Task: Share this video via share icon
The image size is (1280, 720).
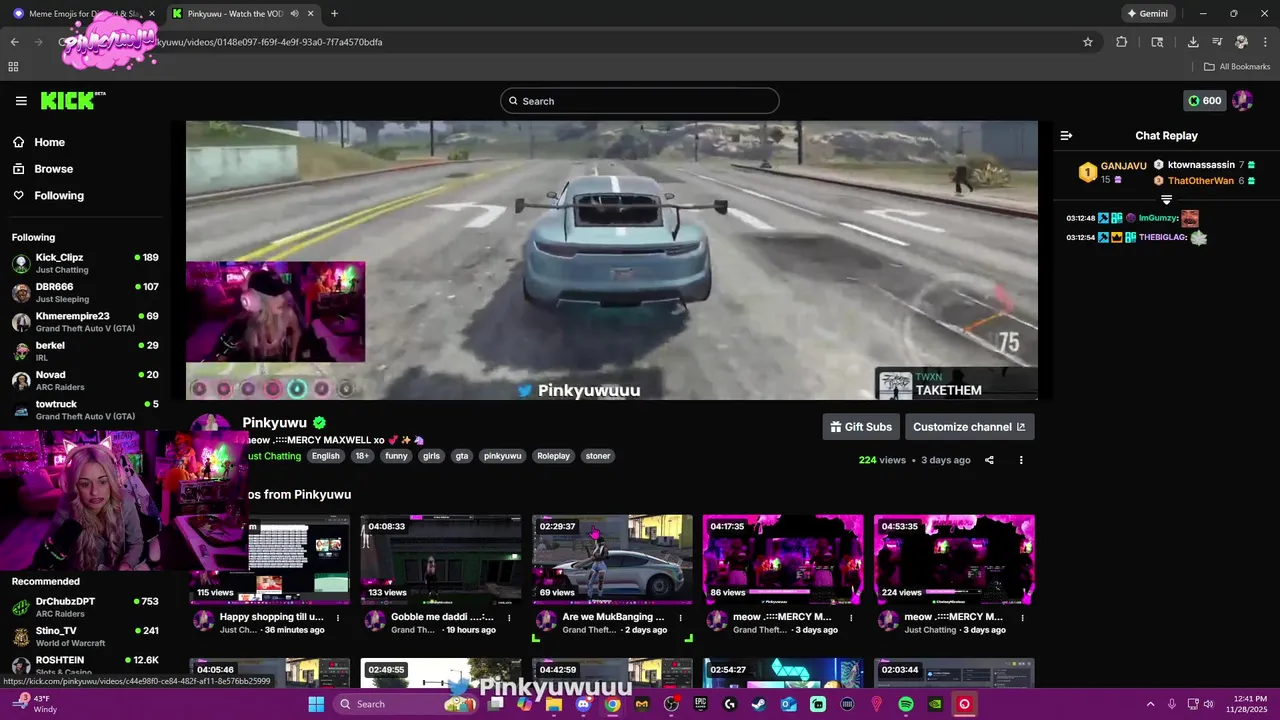Action: point(989,460)
